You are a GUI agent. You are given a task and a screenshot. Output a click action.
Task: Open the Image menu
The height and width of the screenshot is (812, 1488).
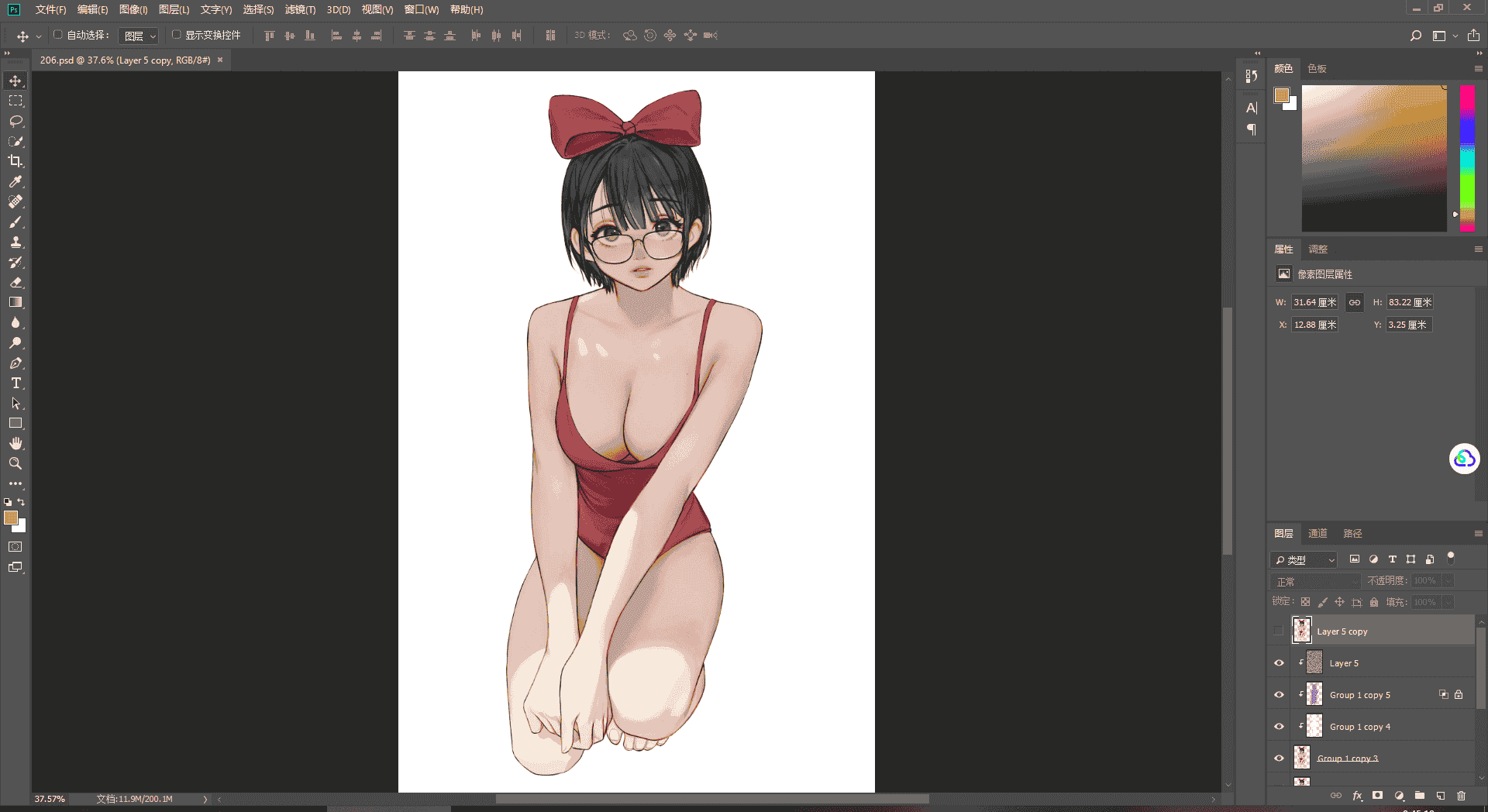click(133, 9)
